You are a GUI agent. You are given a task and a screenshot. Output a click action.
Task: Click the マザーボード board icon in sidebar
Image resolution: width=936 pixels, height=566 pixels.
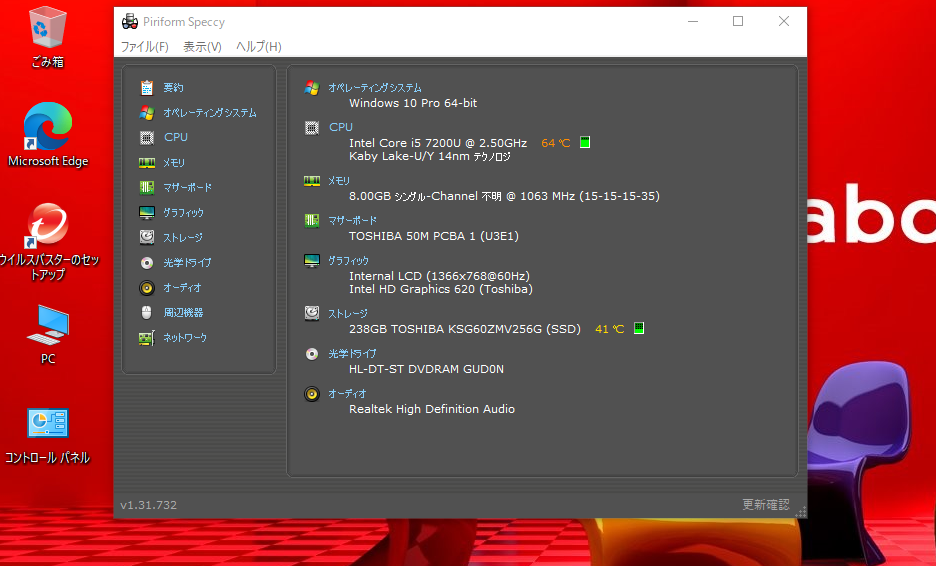[x=147, y=187]
